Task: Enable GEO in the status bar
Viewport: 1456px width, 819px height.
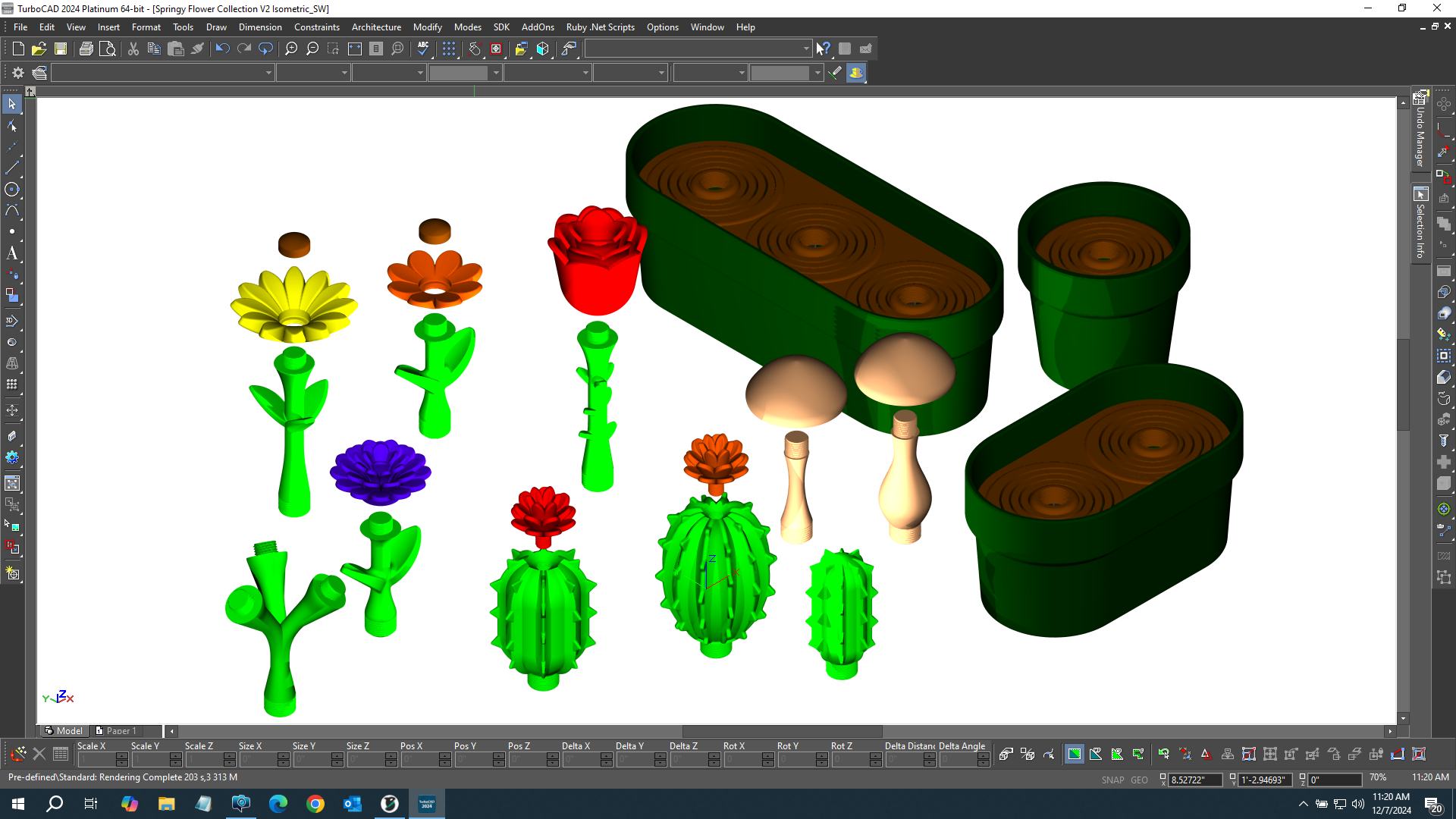Action: pyautogui.click(x=1139, y=780)
